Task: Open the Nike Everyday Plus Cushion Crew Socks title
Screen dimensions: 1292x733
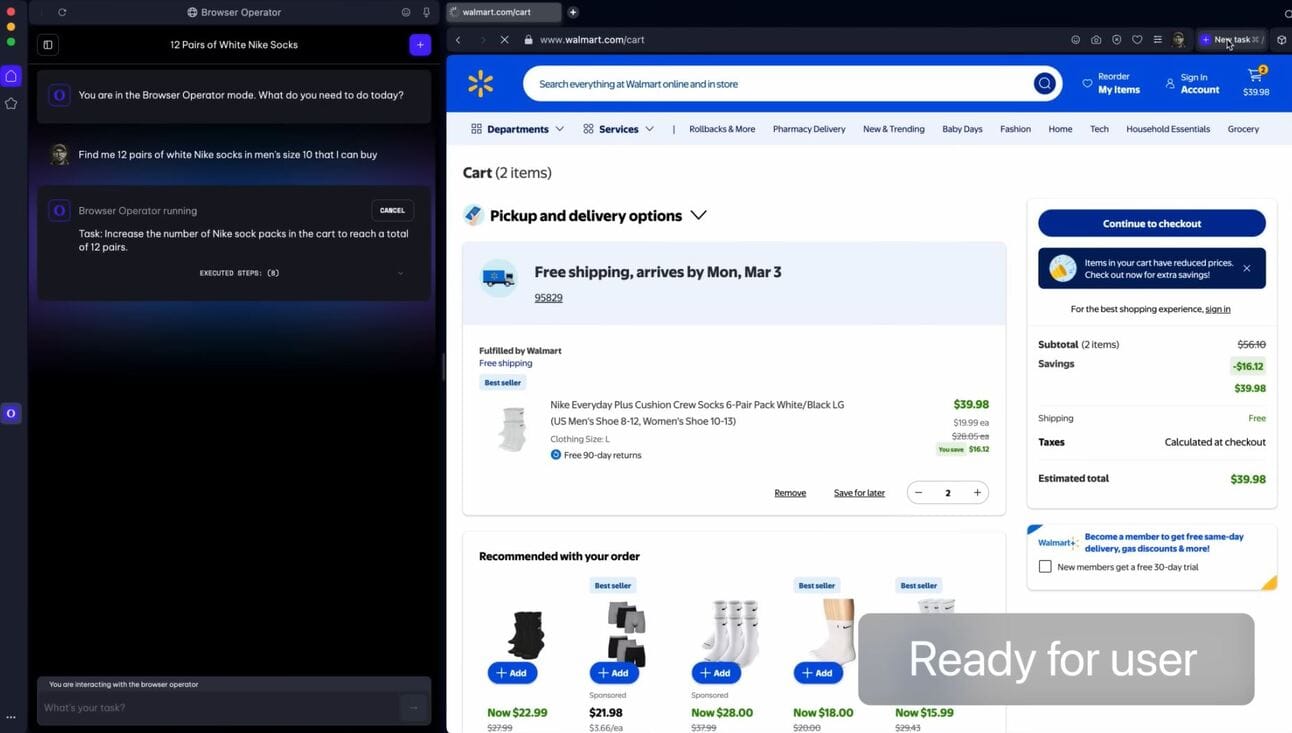Action: click(x=697, y=413)
